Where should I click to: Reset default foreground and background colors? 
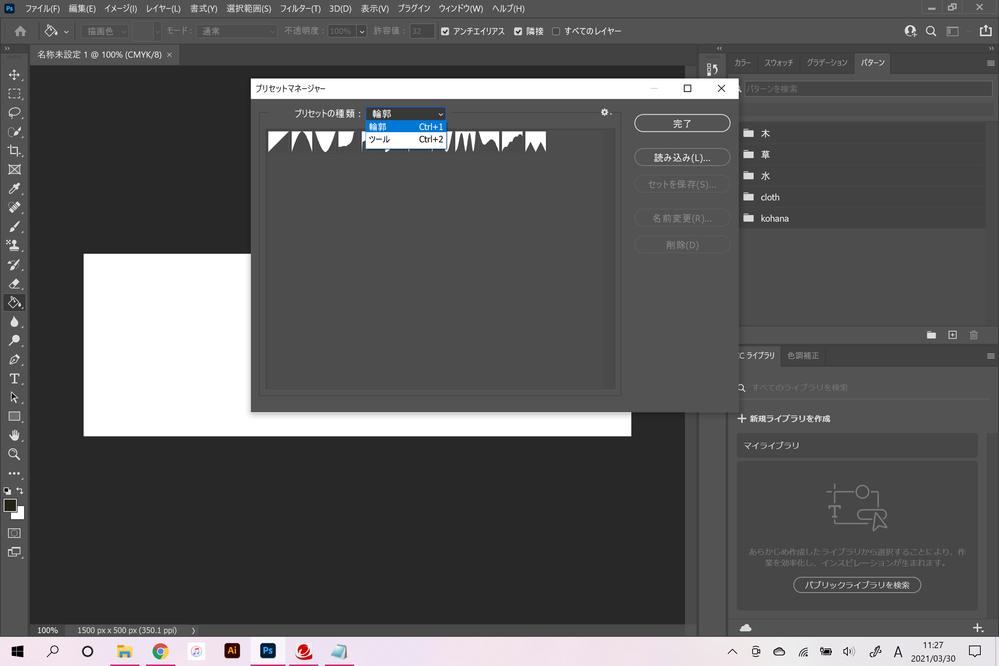[x=7, y=491]
